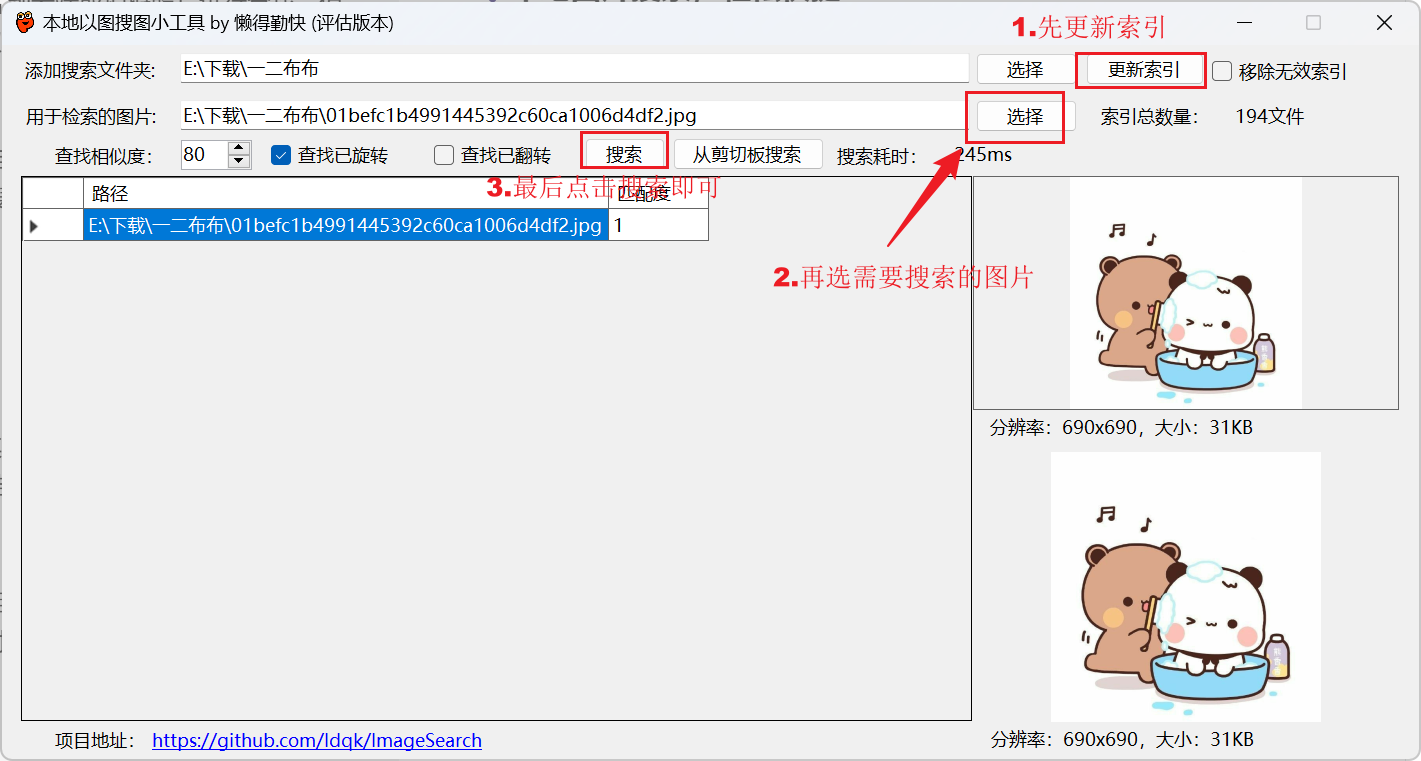Click the 用于检索的图片 label
The height and width of the screenshot is (761, 1421).
(x=91, y=118)
